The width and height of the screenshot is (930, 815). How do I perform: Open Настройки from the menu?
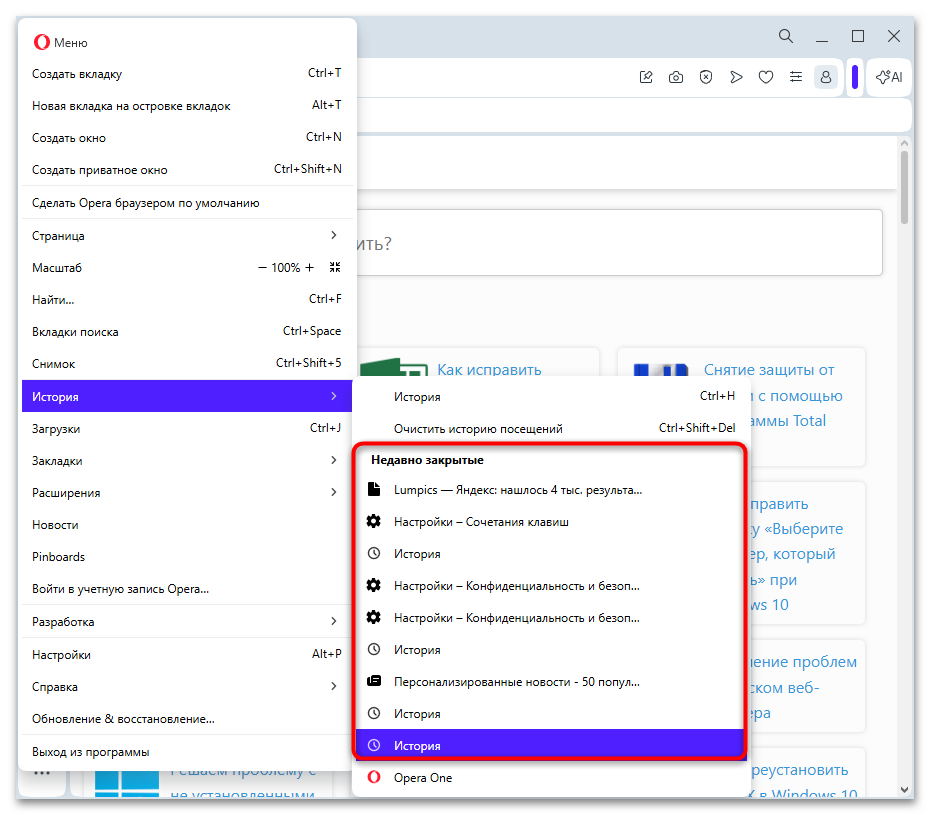(187, 655)
